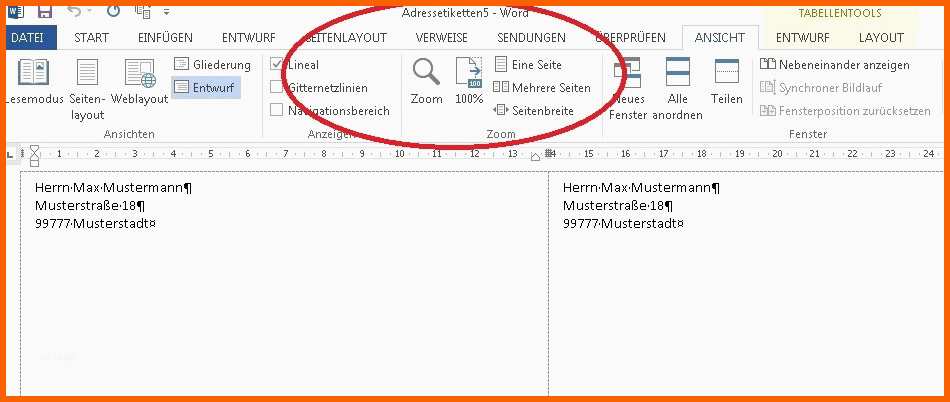Viewport: 950px width, 402px height.
Task: Open the Tabellentools LAYOUT tab
Action: [882, 38]
